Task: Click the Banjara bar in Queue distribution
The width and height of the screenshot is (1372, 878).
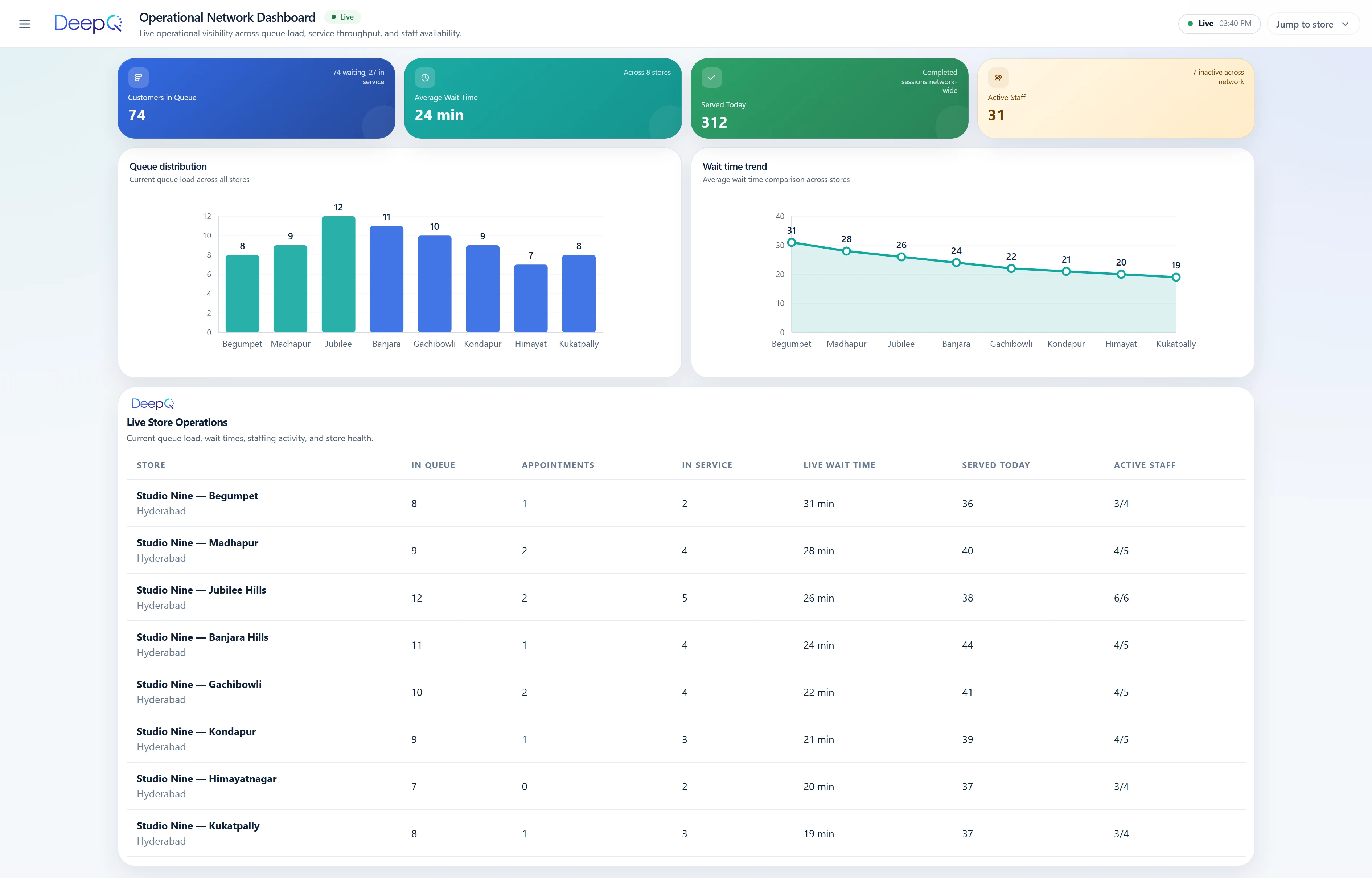Action: pyautogui.click(x=386, y=279)
